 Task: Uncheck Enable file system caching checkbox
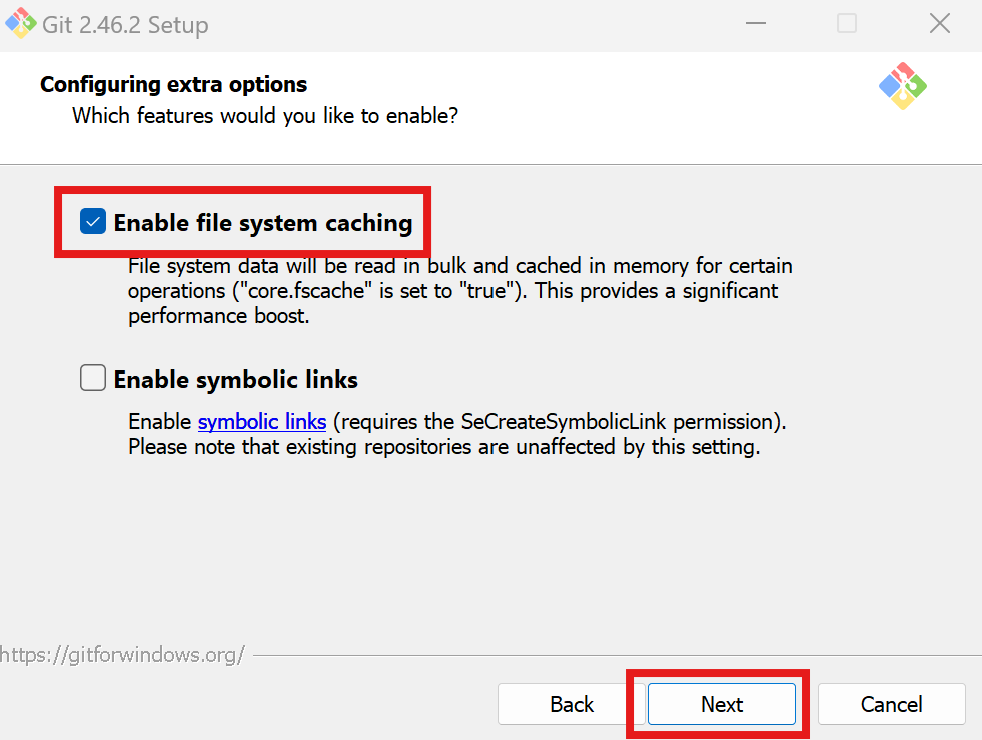coord(93,222)
